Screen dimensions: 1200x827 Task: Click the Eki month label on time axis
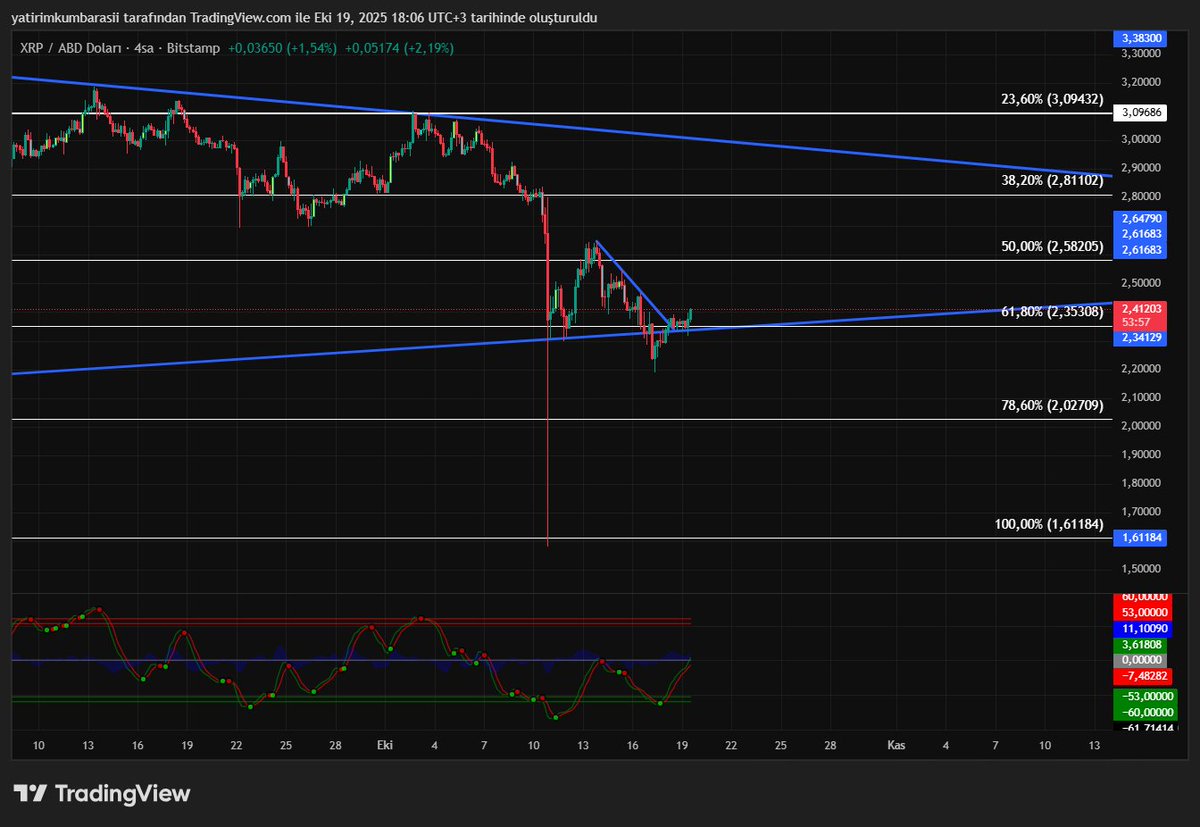pos(384,745)
